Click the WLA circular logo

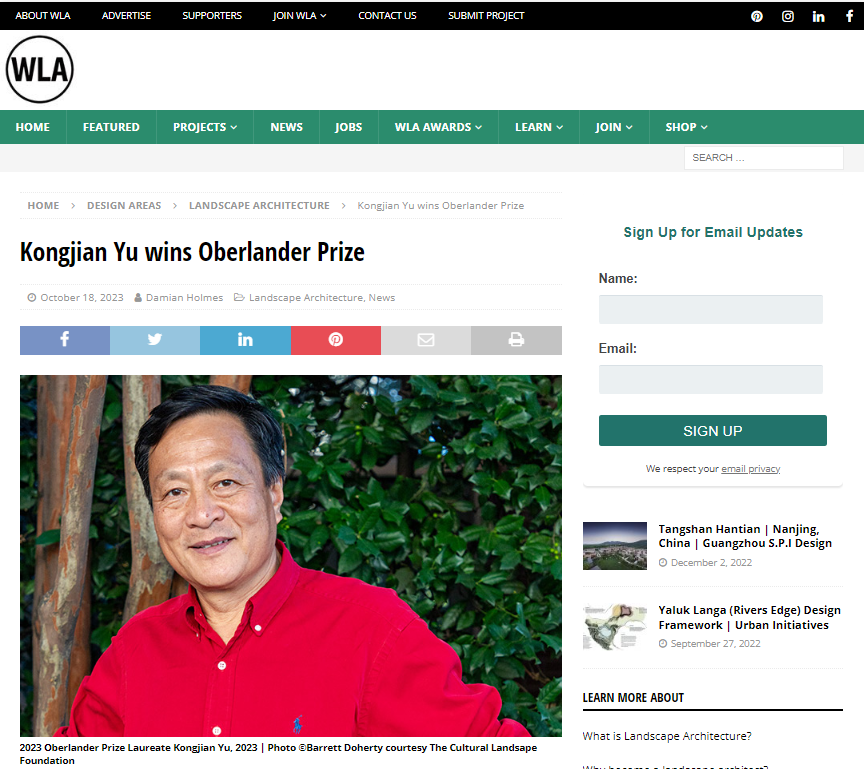[x=40, y=69]
